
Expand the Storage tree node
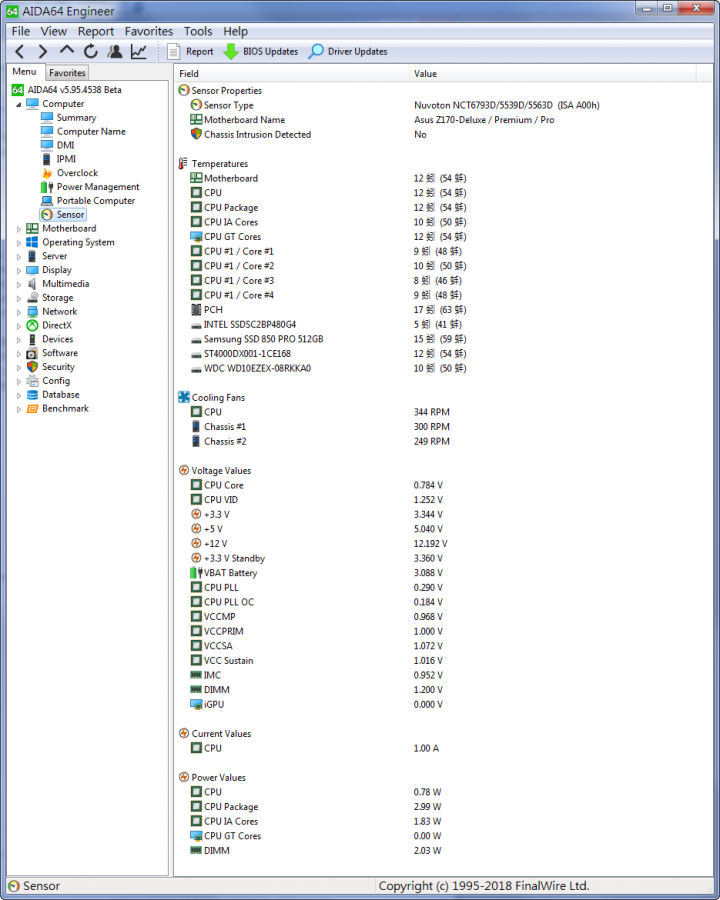[x=19, y=298]
